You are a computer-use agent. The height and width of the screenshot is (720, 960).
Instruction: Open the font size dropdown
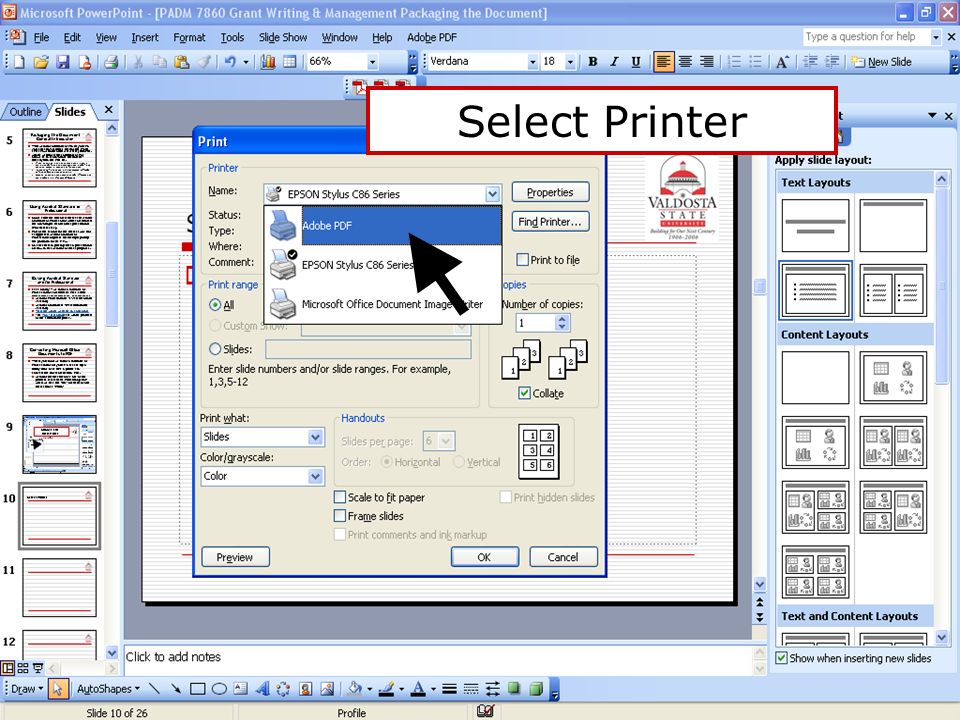click(x=571, y=62)
